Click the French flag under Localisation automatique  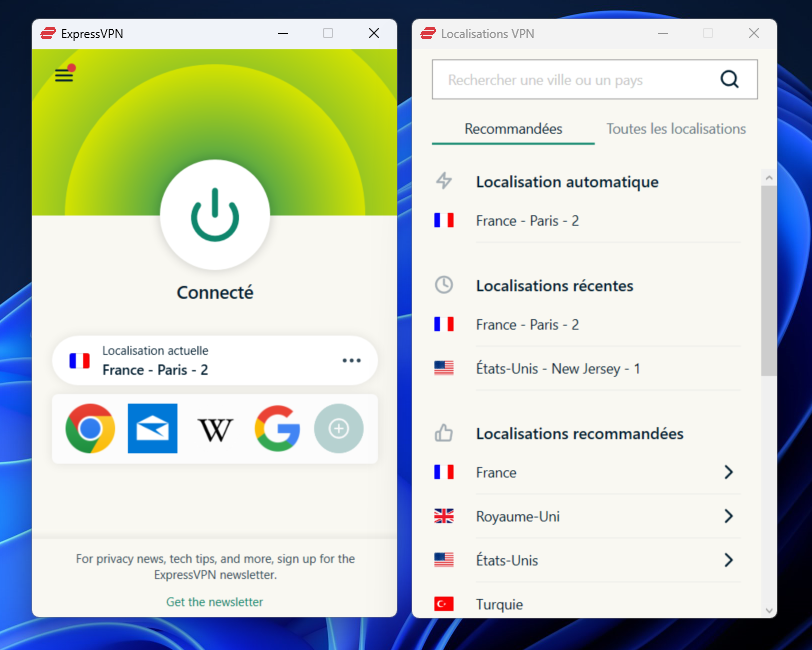click(x=444, y=220)
